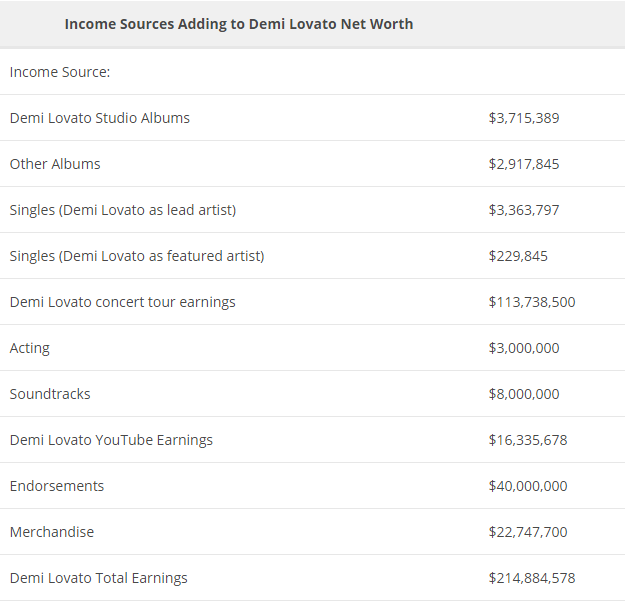
Task: Select the $113,738,500 tour earnings amount
Action: [x=532, y=302]
